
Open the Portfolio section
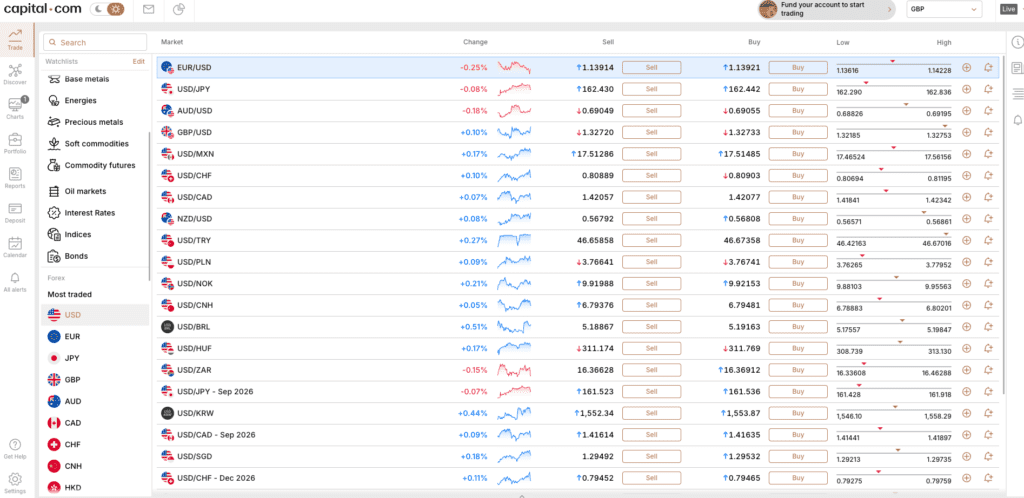[x=15, y=143]
